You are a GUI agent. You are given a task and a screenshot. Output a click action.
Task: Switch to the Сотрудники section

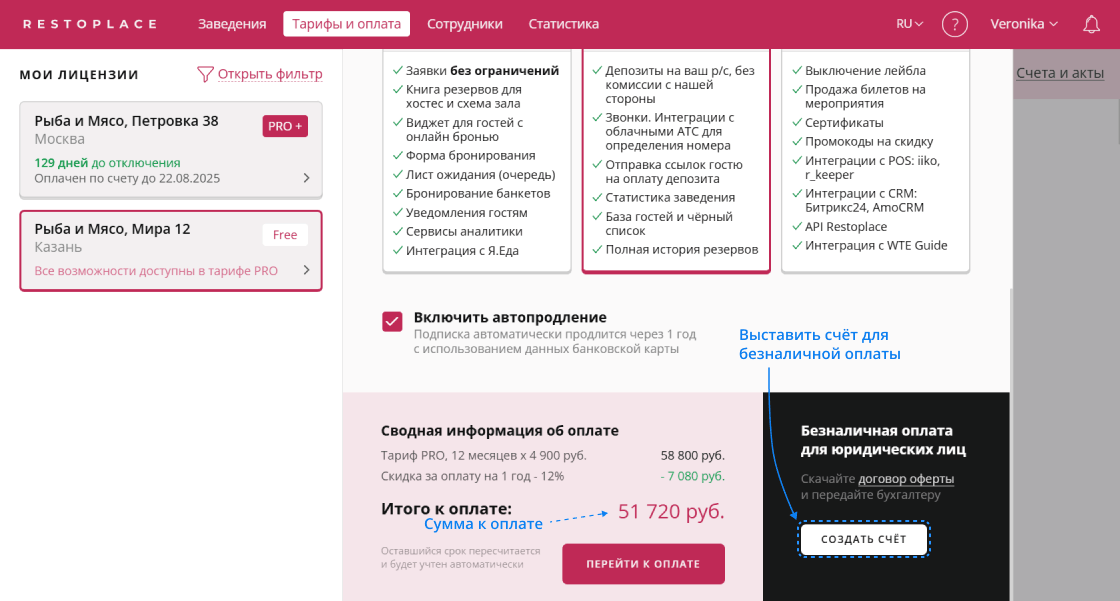465,24
